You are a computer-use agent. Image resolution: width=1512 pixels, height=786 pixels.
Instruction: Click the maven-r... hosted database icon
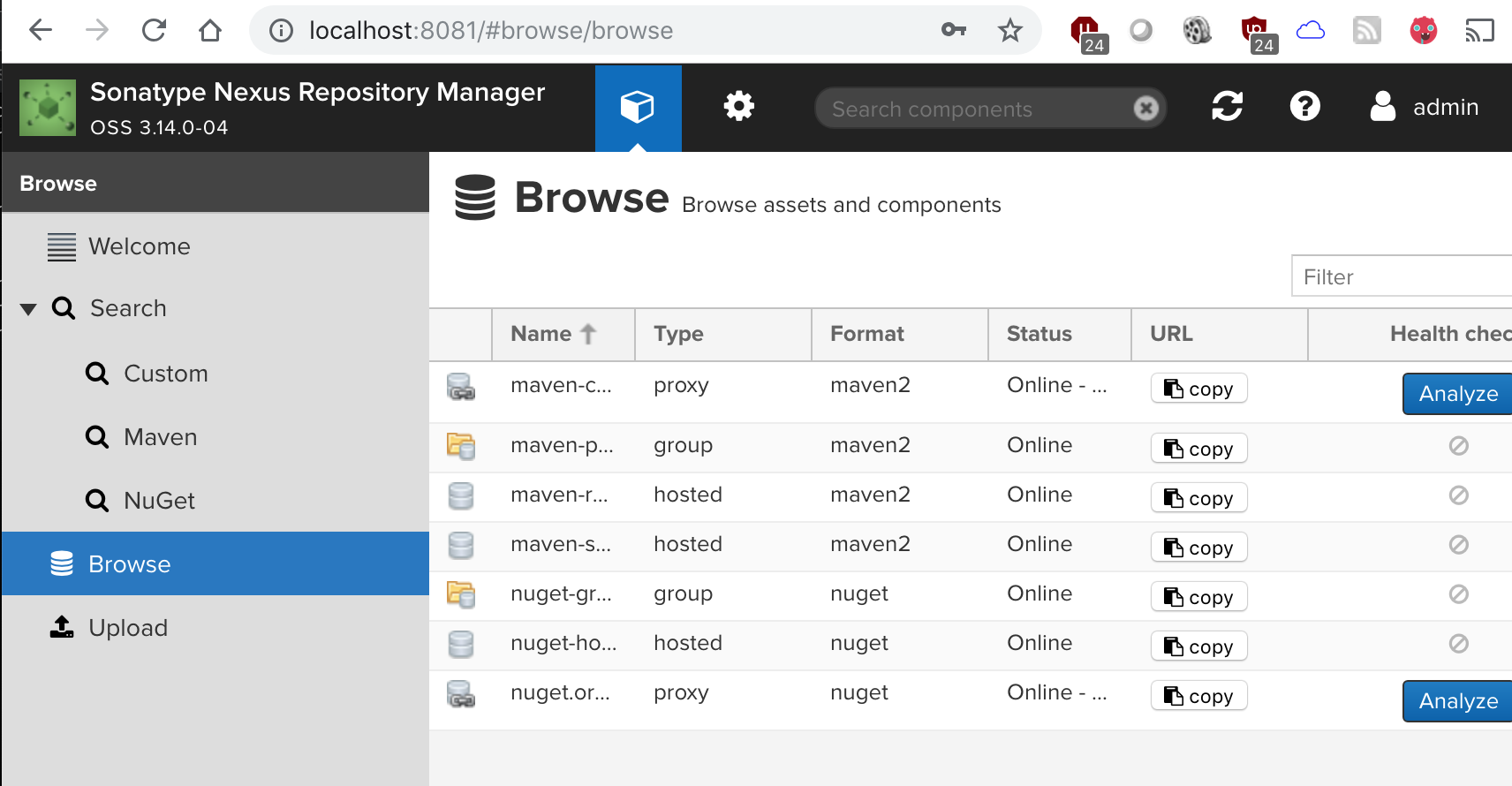pyautogui.click(x=461, y=496)
